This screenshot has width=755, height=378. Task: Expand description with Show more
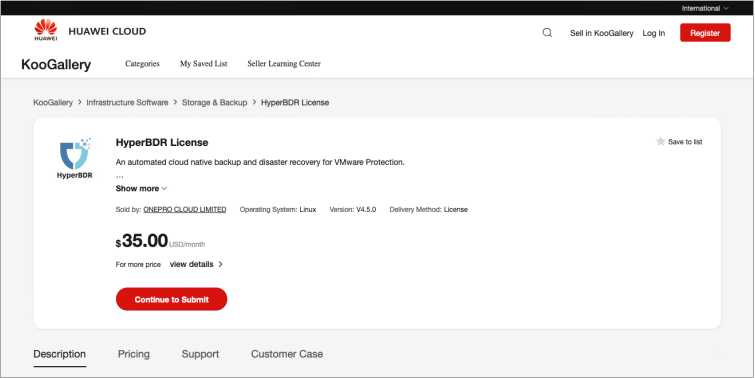point(141,188)
